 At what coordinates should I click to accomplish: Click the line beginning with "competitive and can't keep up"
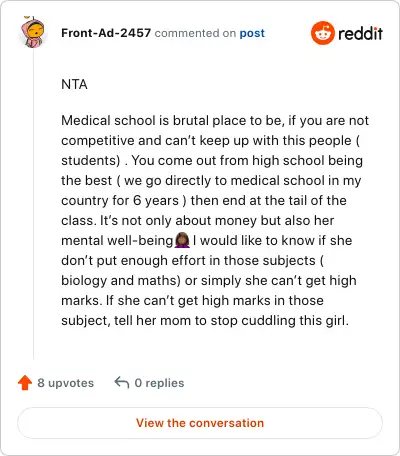[x=211, y=140]
